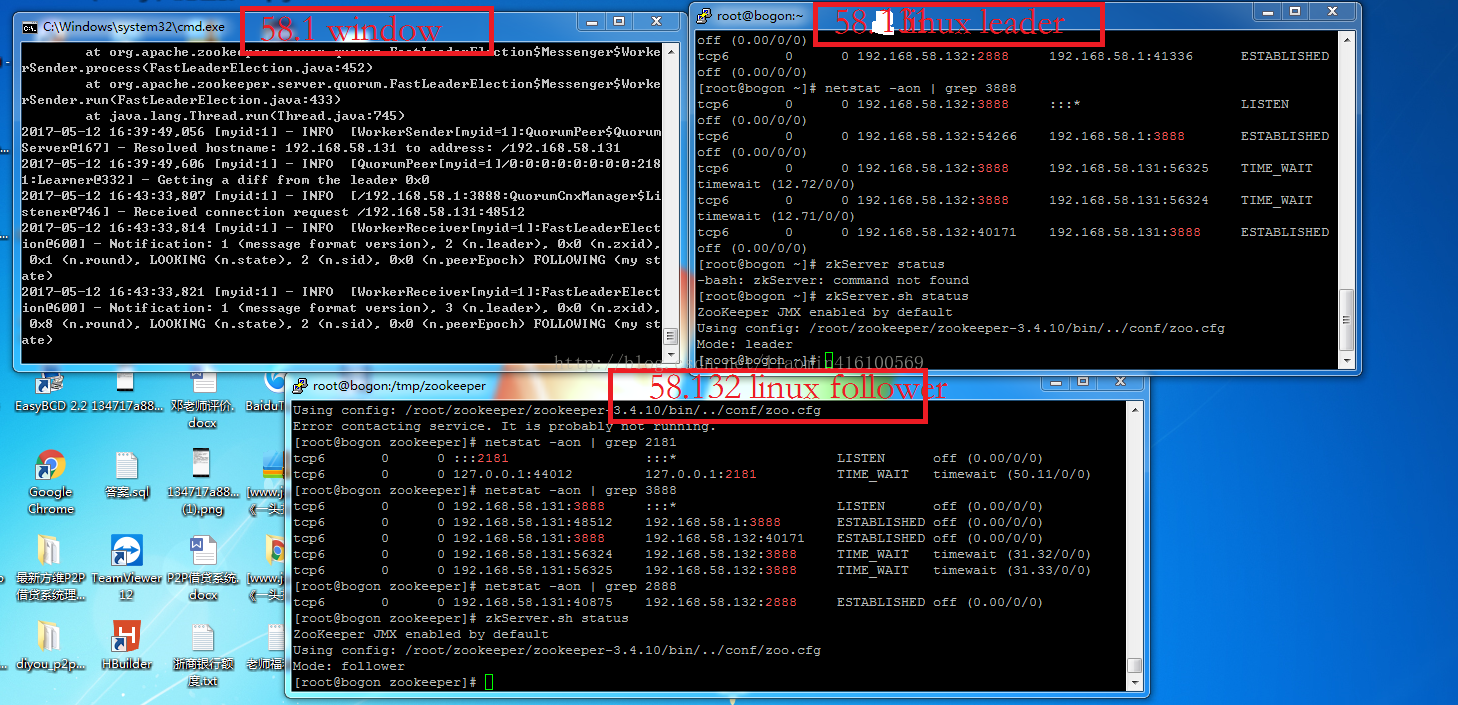Launch the HBuilder desktop shortcut

pyautogui.click(x=126, y=645)
